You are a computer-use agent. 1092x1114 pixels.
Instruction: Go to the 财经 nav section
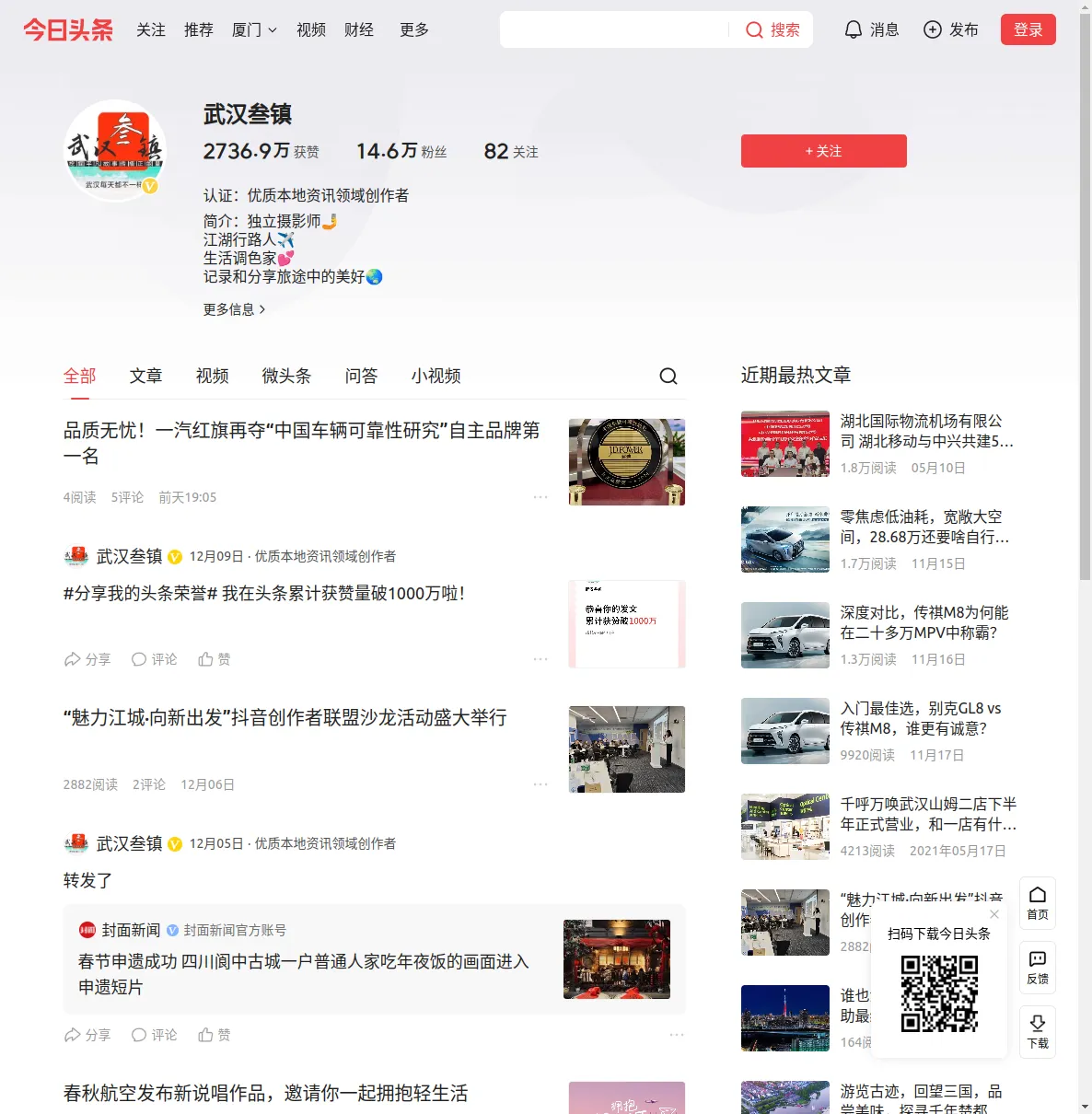point(359,29)
